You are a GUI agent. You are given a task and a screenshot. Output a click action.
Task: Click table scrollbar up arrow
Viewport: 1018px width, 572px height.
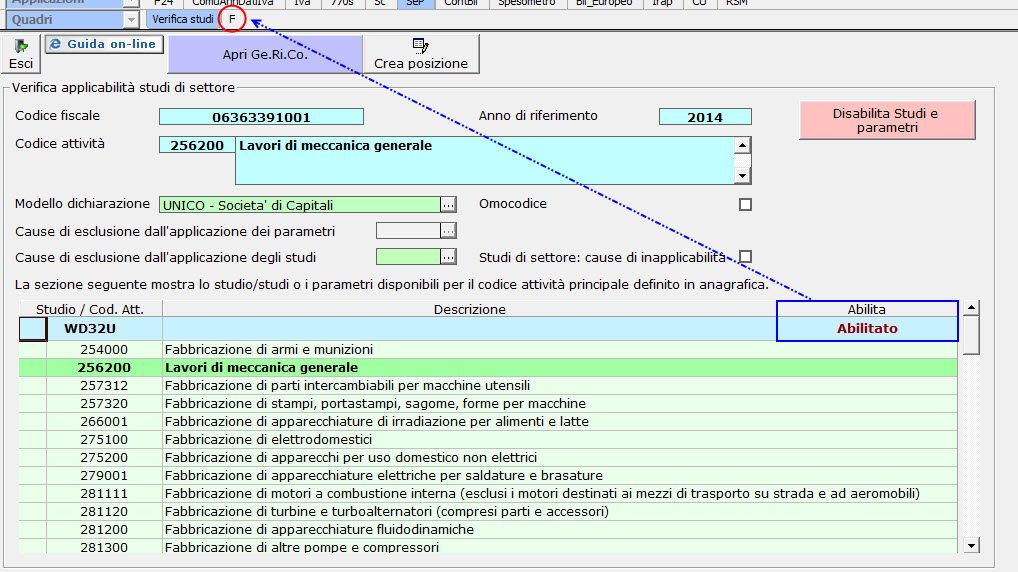pyautogui.click(x=971, y=308)
